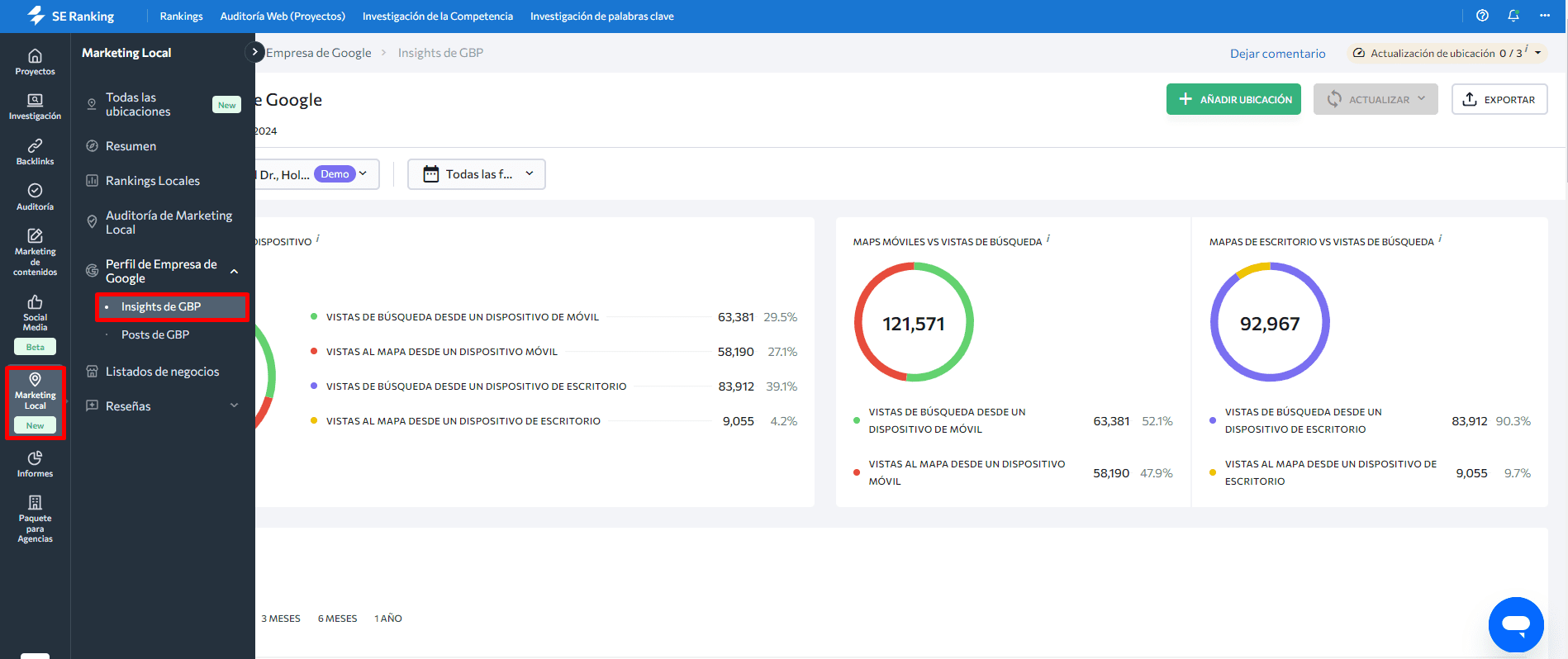Open the Proyectos sidebar icon
This screenshot has height=659, width=1568.
pos(35,62)
